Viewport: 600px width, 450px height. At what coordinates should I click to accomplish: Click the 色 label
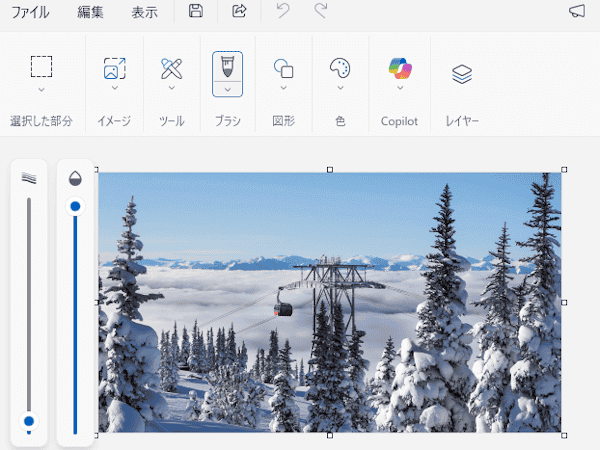point(340,121)
